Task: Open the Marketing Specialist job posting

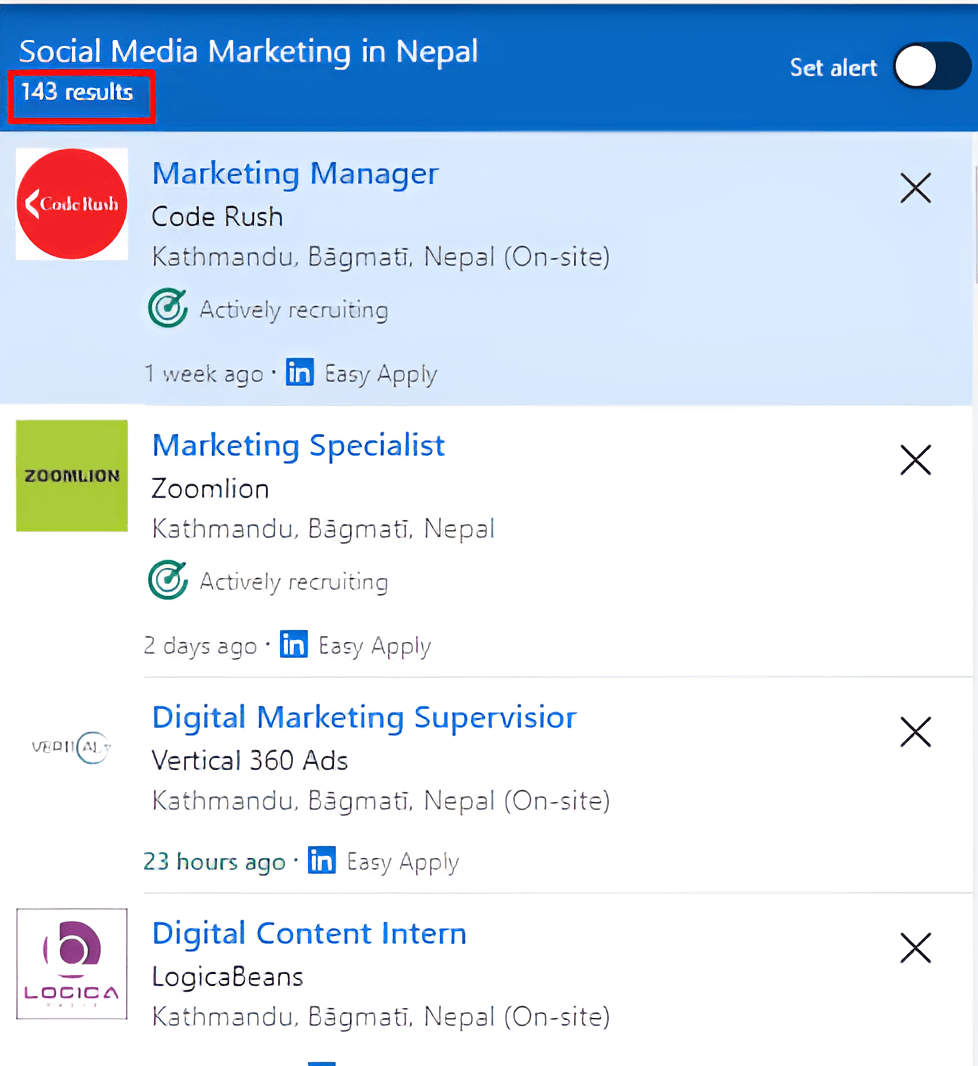Action: pos(298,445)
